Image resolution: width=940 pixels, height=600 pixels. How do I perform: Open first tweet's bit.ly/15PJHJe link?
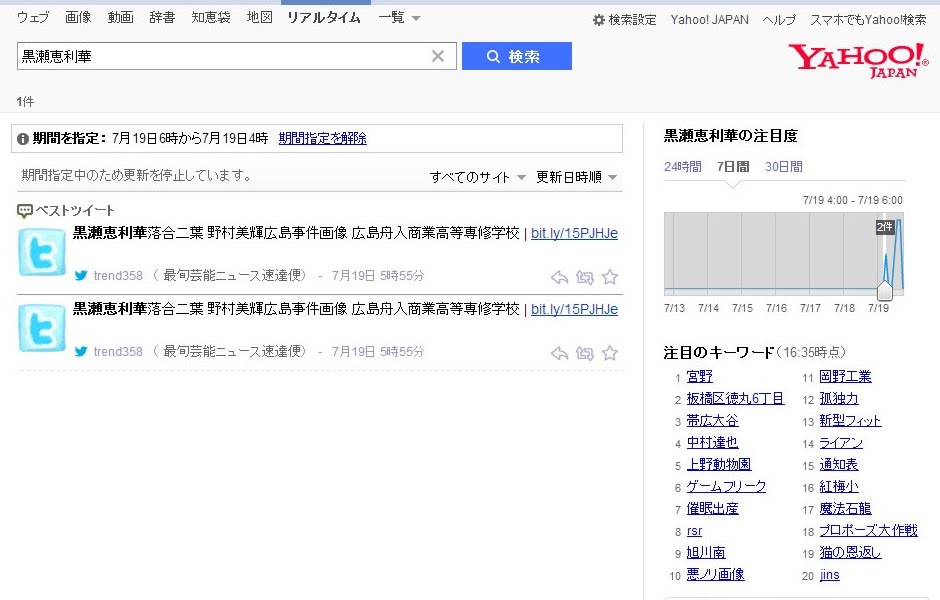(574, 233)
